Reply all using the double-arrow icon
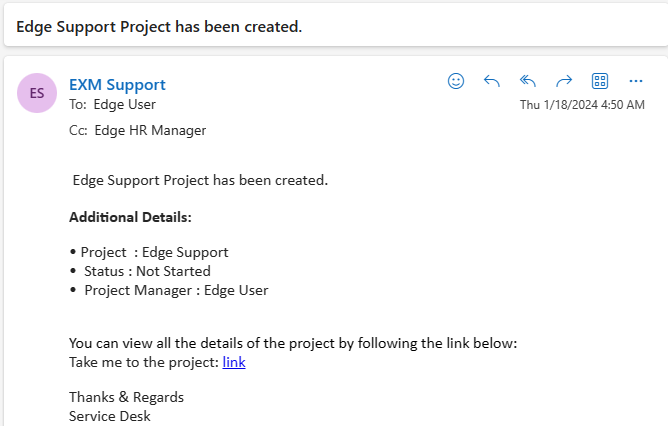This screenshot has height=426, width=668. (528, 81)
